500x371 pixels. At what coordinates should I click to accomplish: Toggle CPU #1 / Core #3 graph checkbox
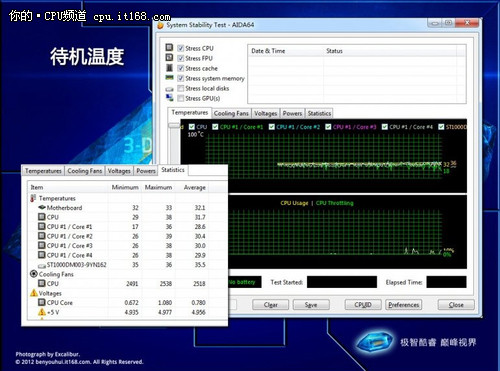(328, 127)
